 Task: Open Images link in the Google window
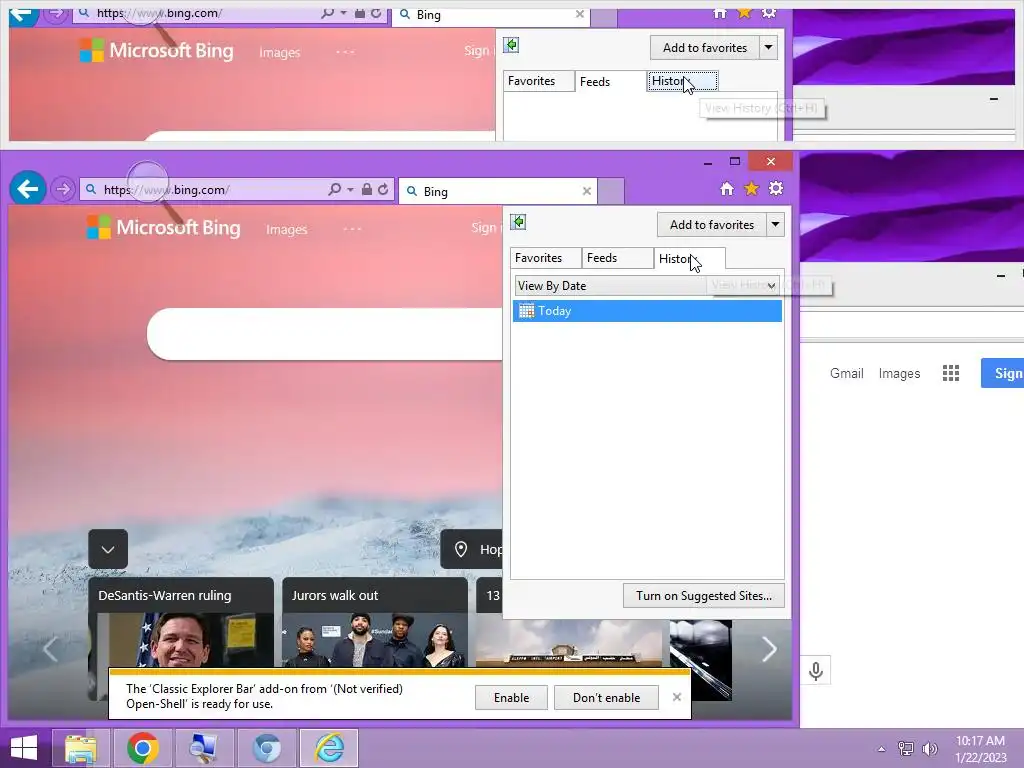899,373
